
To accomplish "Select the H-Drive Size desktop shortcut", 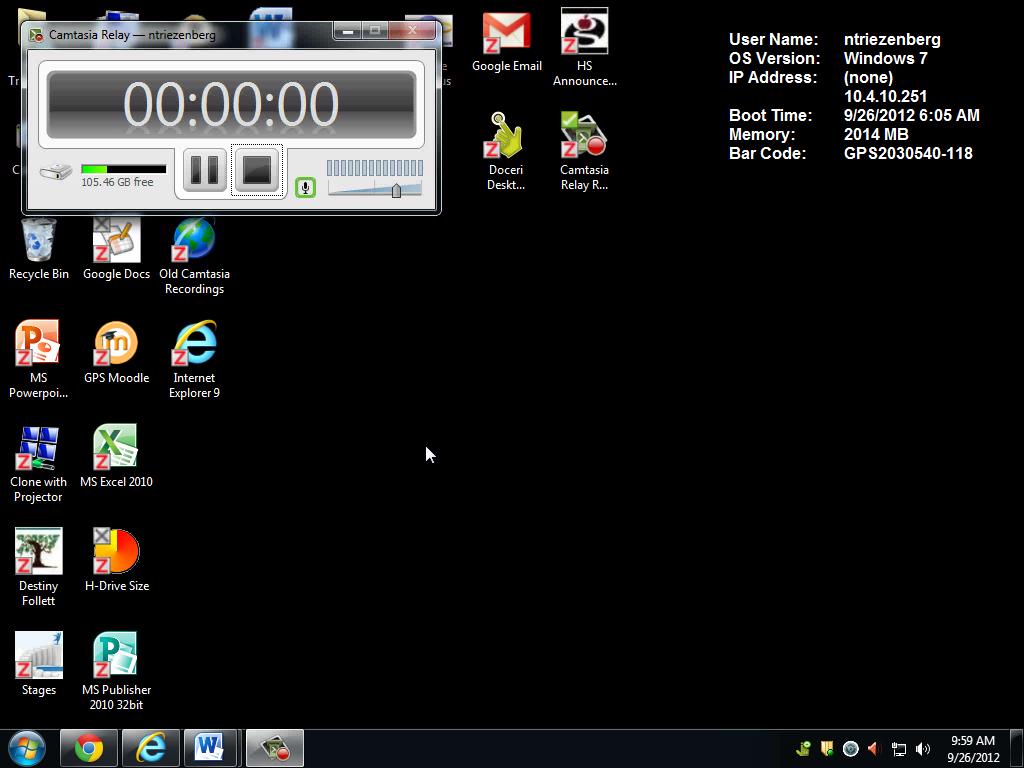I will coord(117,560).
